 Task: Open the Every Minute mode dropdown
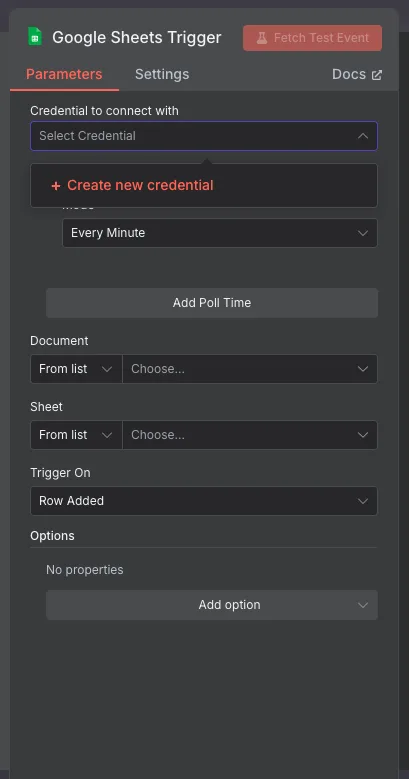[x=220, y=233]
